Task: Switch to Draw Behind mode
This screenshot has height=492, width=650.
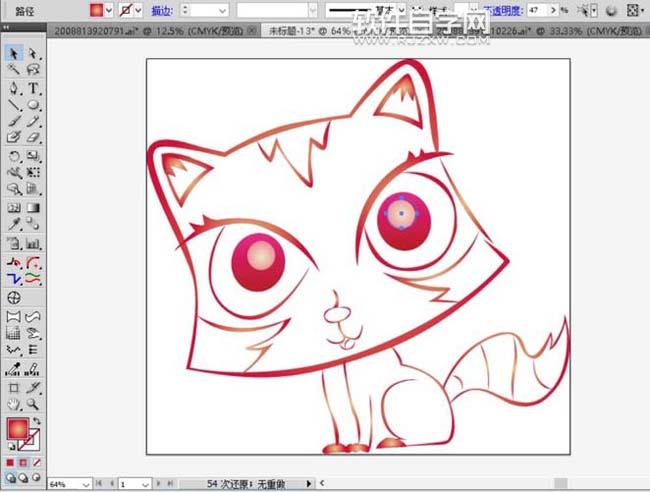Action: 24,477
